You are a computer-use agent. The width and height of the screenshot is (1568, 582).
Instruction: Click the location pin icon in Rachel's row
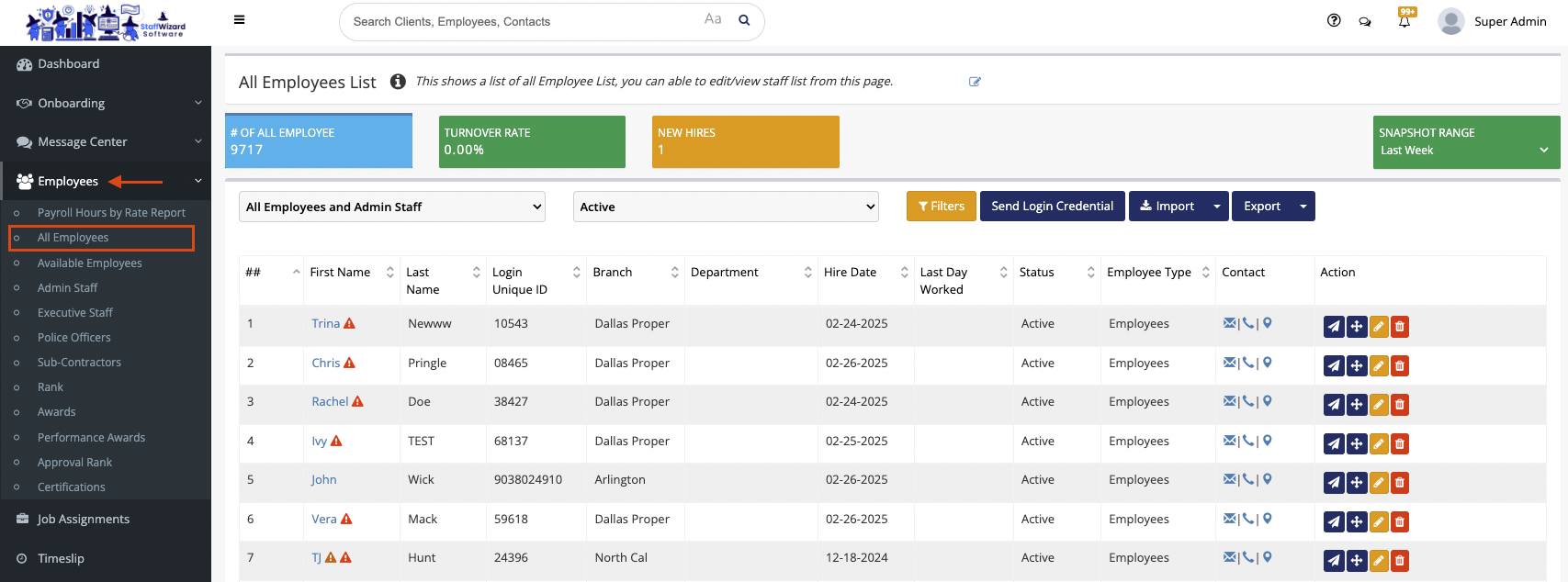pyautogui.click(x=1268, y=401)
